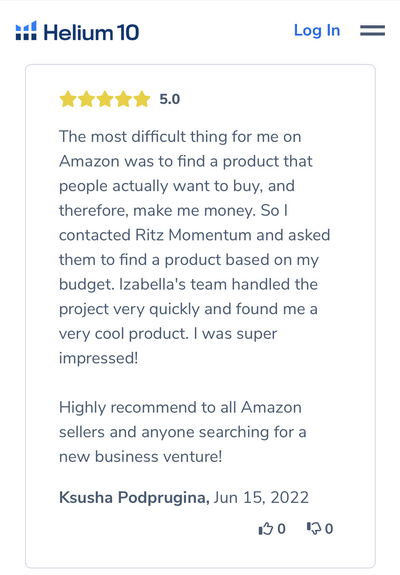The width and height of the screenshot is (400, 575).
Task: Click the first yellow rating star
Action: pos(68,99)
